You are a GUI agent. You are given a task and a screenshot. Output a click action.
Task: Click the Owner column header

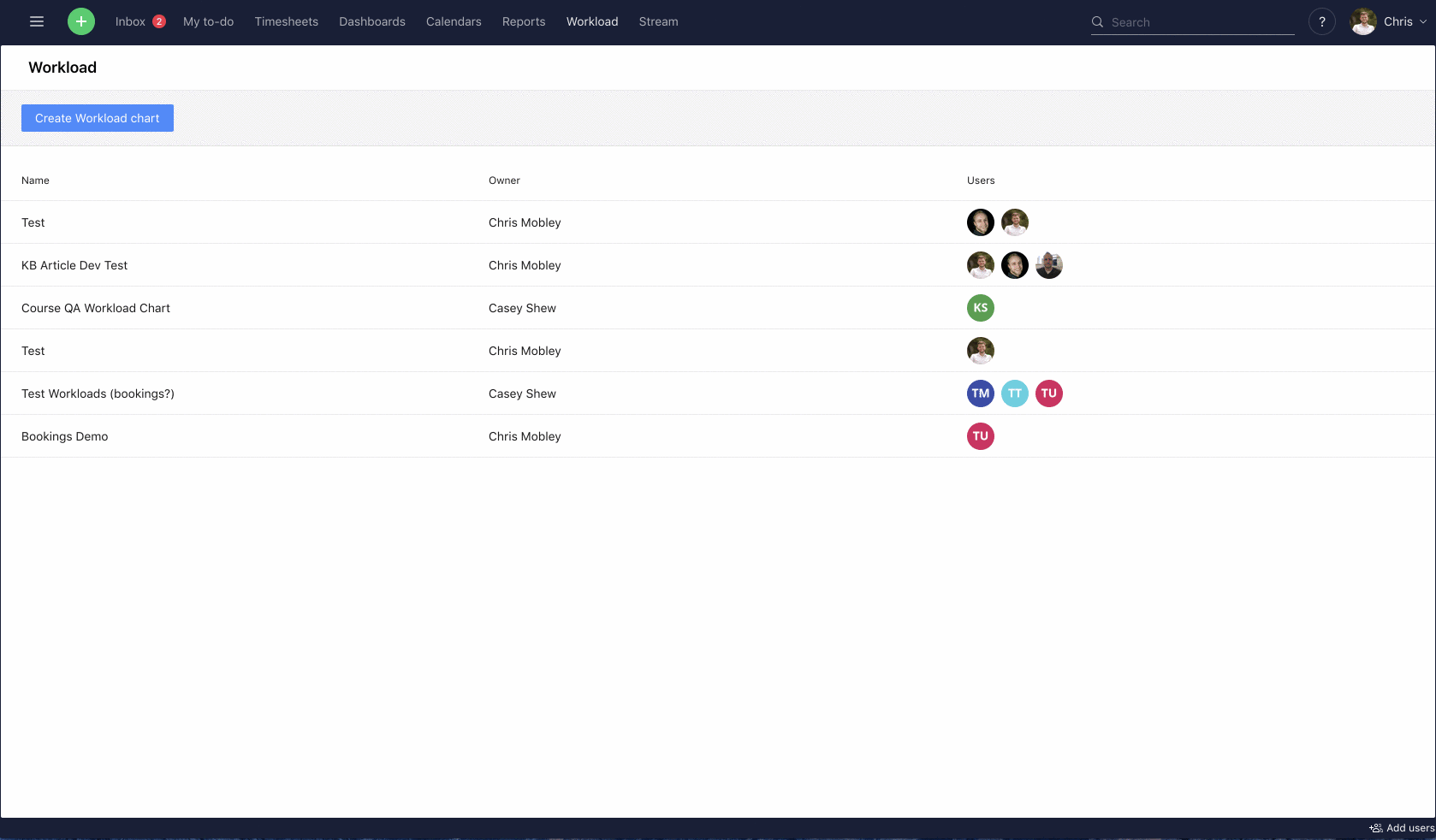(x=504, y=180)
